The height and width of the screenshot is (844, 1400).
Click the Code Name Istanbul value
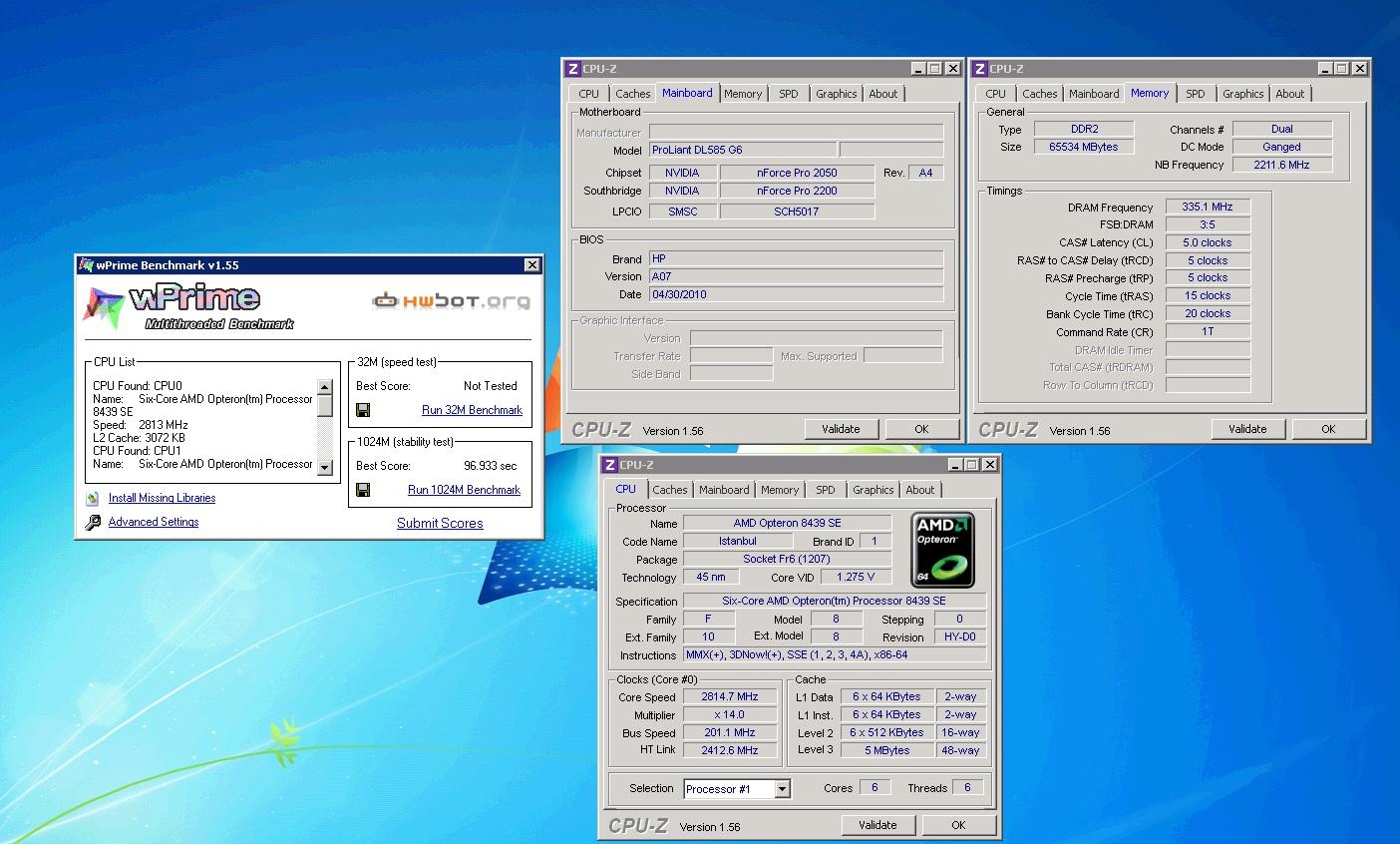(737, 541)
